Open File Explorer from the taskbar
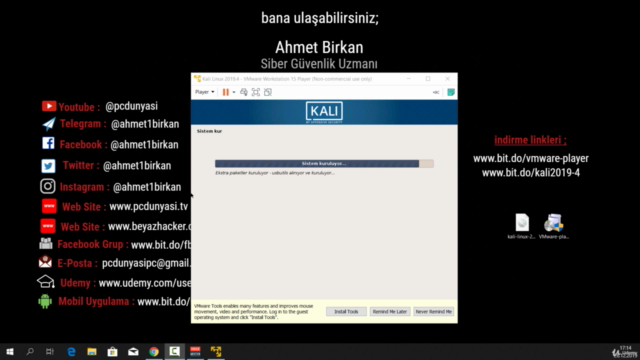This screenshot has height=360, width=640. pos(92,351)
